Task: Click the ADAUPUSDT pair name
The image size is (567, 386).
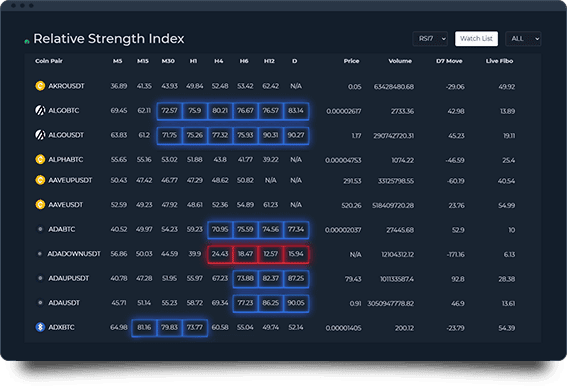Action: pos(69,278)
